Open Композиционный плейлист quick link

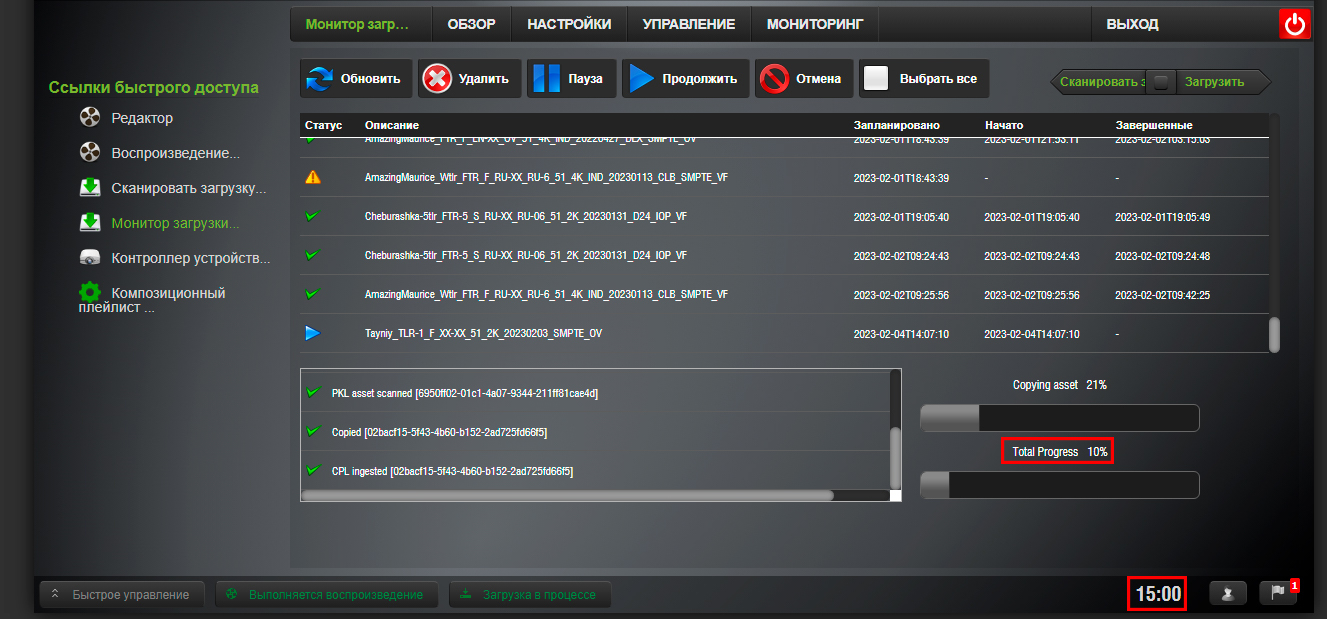pyautogui.click(x=152, y=300)
